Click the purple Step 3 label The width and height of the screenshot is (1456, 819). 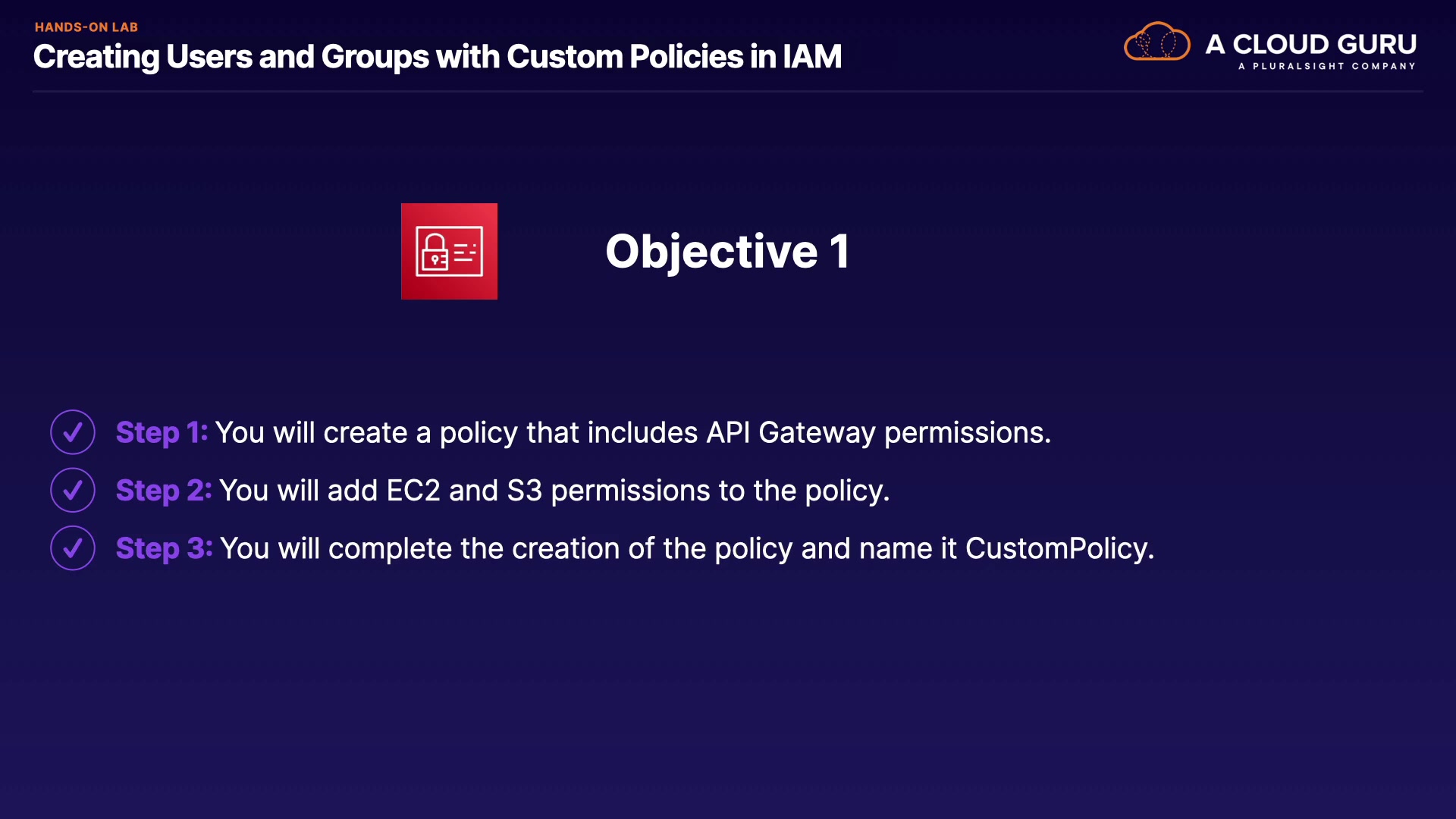point(164,548)
